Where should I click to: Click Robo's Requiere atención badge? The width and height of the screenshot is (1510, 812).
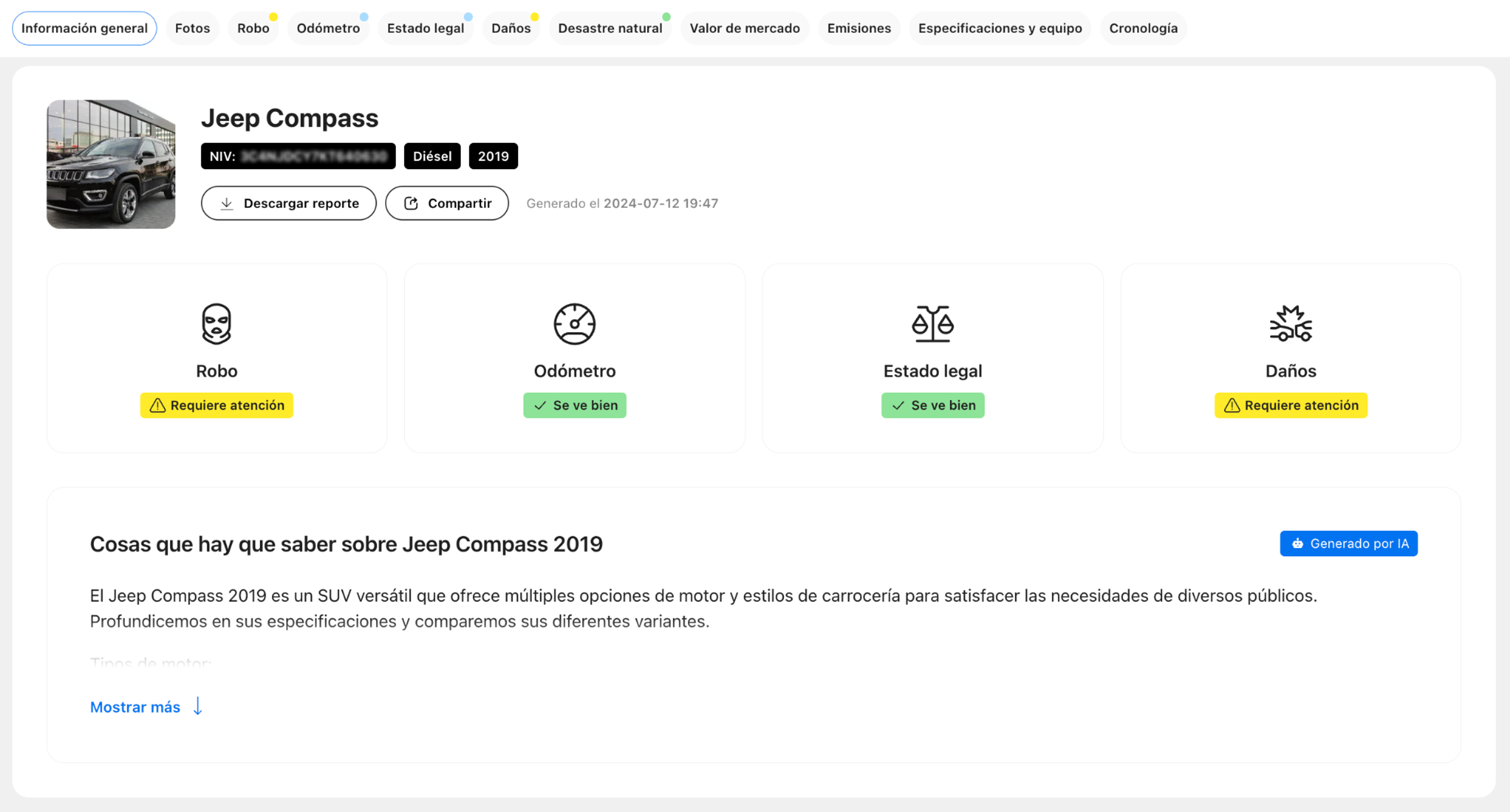click(217, 406)
